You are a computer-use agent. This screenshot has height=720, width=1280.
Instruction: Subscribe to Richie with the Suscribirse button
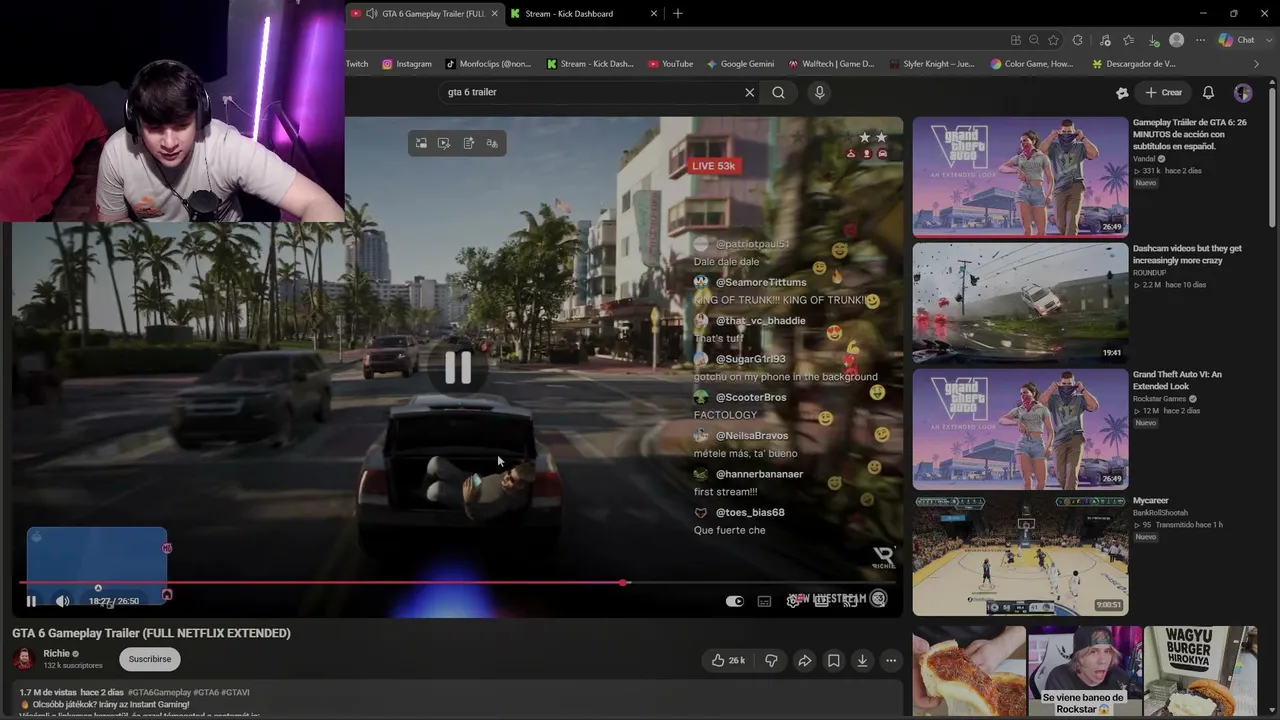(x=150, y=659)
